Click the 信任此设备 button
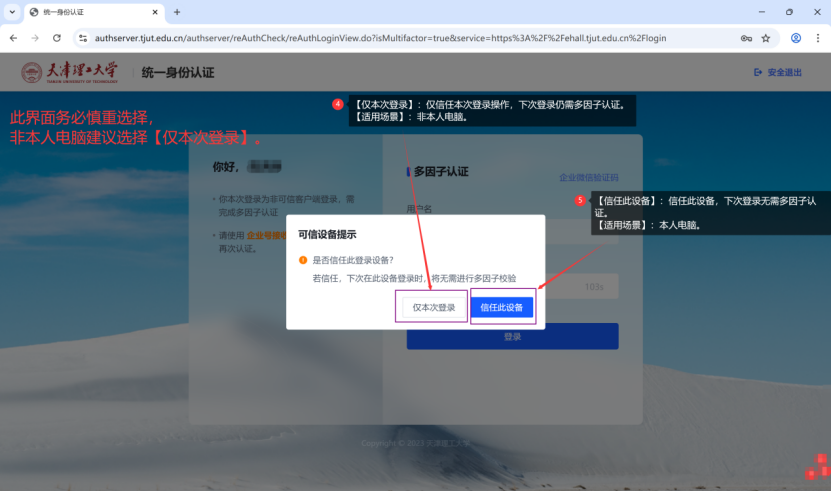The image size is (831, 492). pyautogui.click(x=502, y=307)
